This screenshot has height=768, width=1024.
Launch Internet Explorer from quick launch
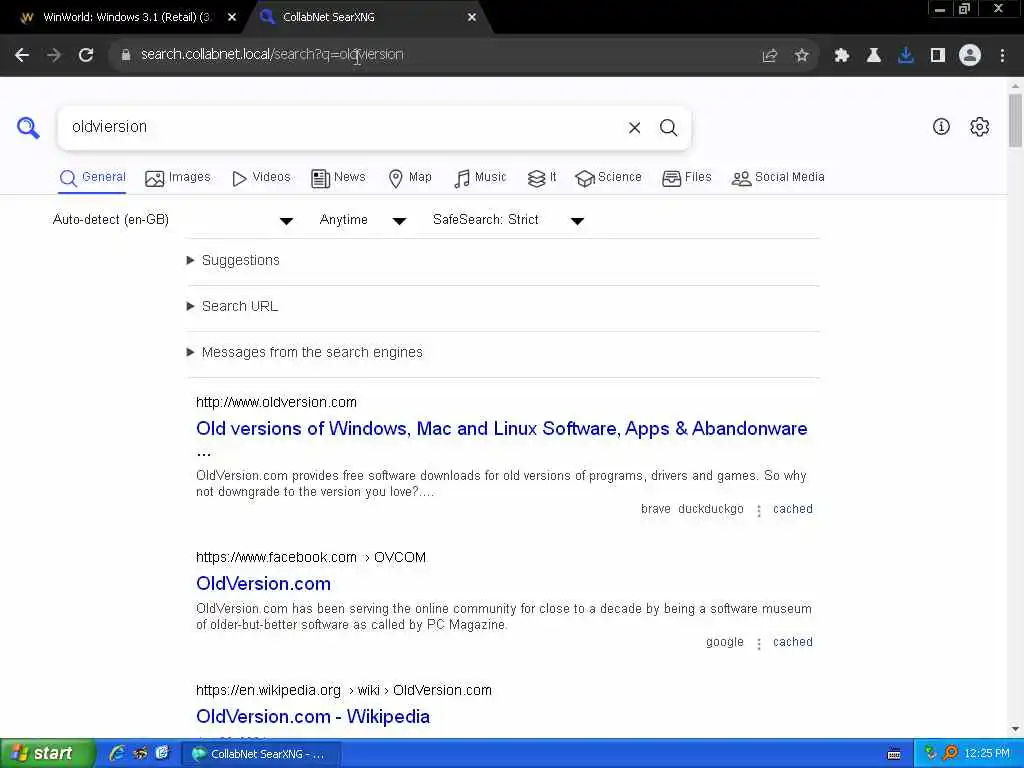tap(118, 754)
